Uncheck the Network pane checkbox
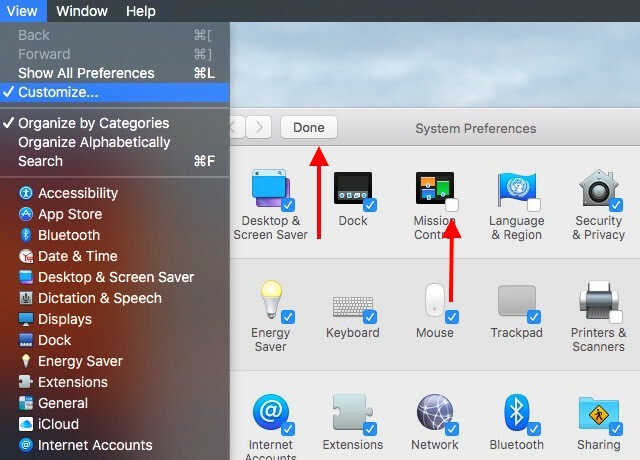Viewport: 640px width, 460px height. coord(452,429)
